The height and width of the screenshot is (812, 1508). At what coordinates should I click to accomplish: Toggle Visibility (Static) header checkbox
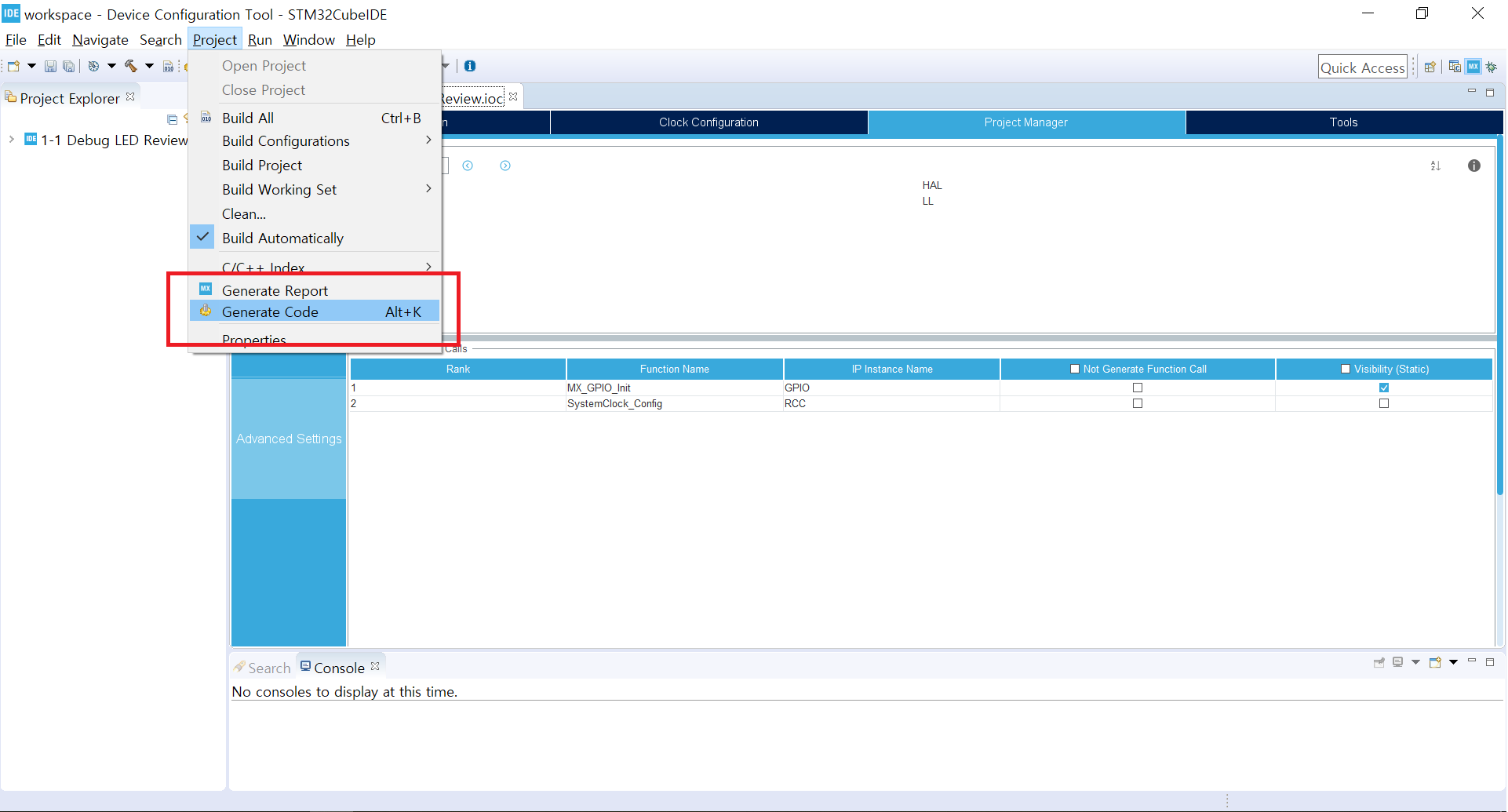[1346, 369]
